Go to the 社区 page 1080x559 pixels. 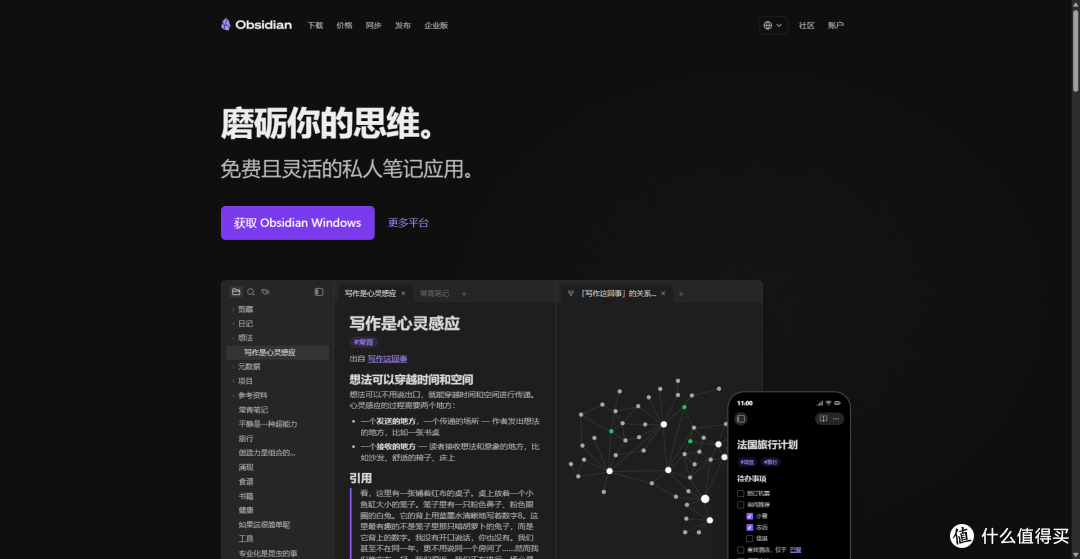tap(807, 25)
